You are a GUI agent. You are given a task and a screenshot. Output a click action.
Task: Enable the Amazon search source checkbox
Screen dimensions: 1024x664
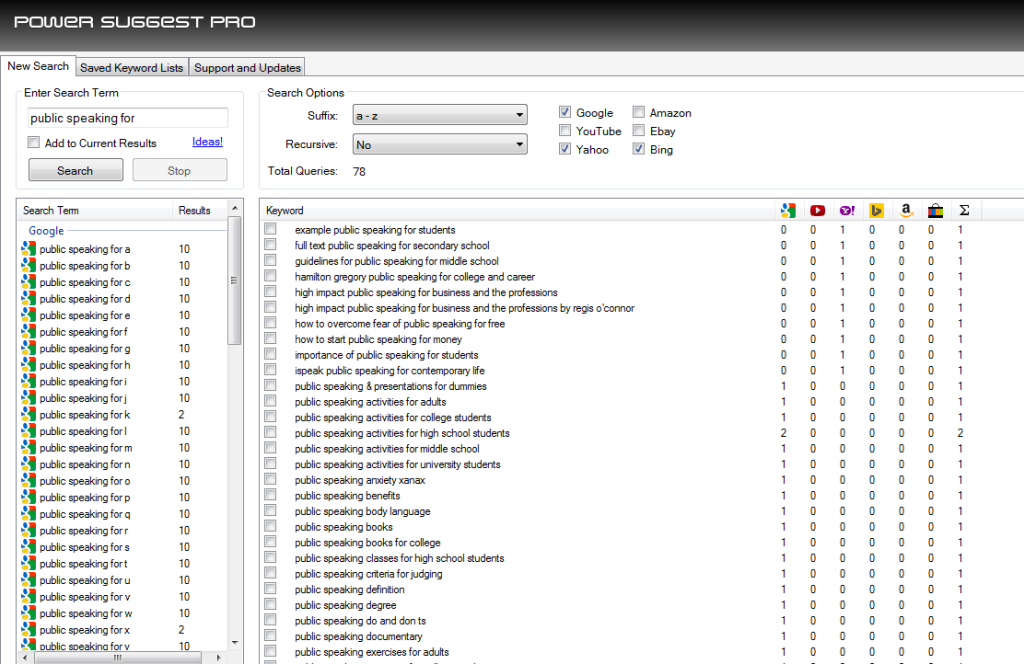click(639, 112)
